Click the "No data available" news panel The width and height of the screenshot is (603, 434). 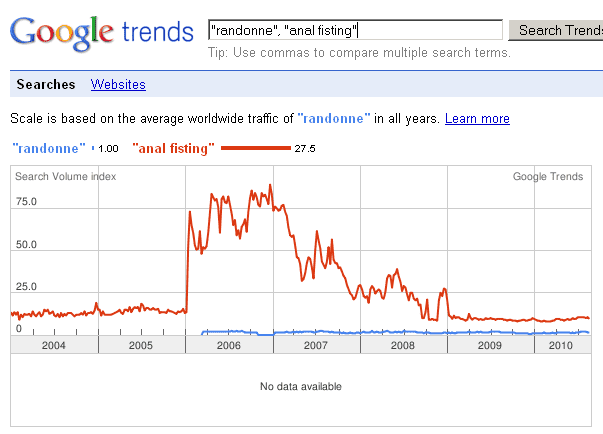[x=300, y=387]
